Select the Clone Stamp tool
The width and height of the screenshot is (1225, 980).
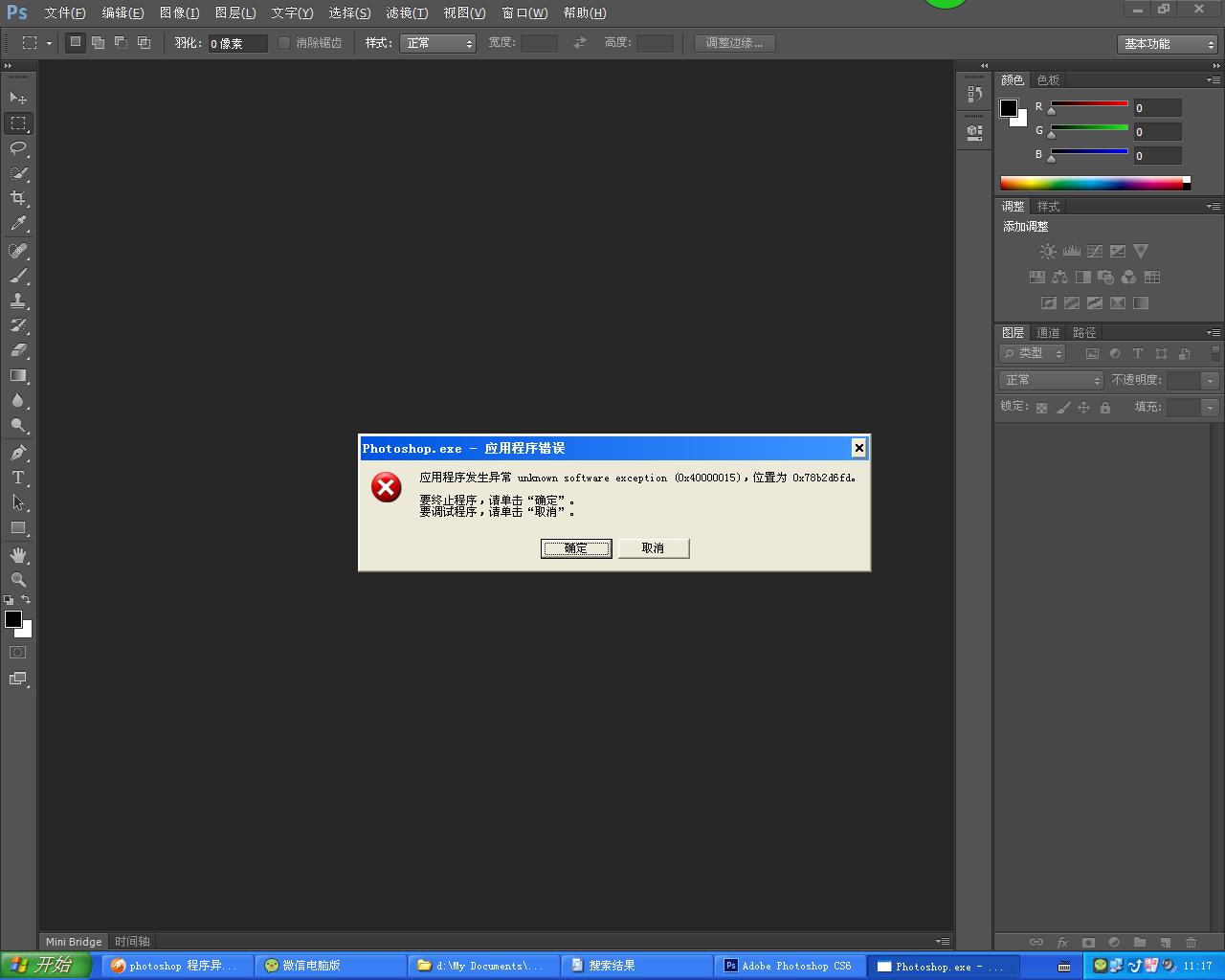(x=18, y=301)
